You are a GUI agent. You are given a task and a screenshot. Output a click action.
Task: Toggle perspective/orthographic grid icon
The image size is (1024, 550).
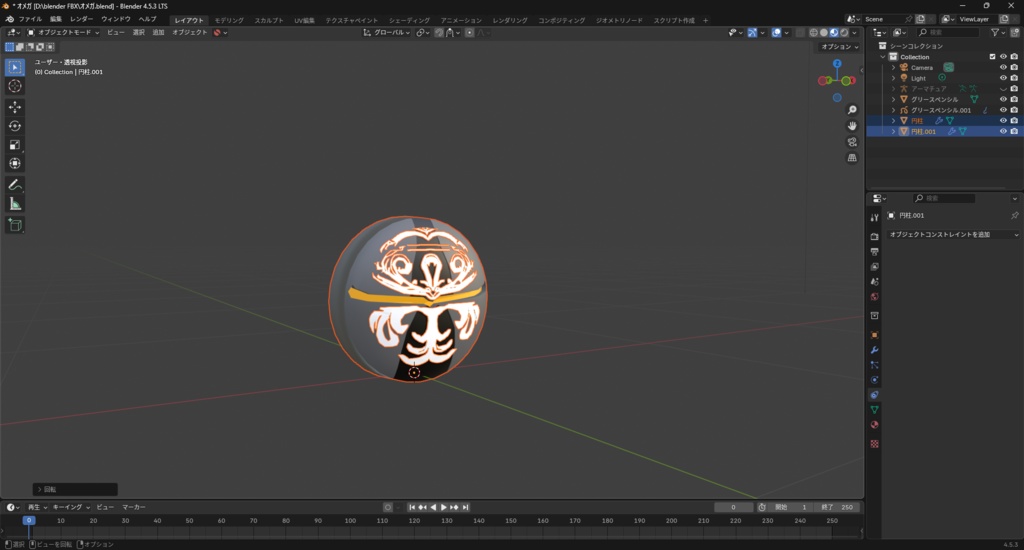852,157
